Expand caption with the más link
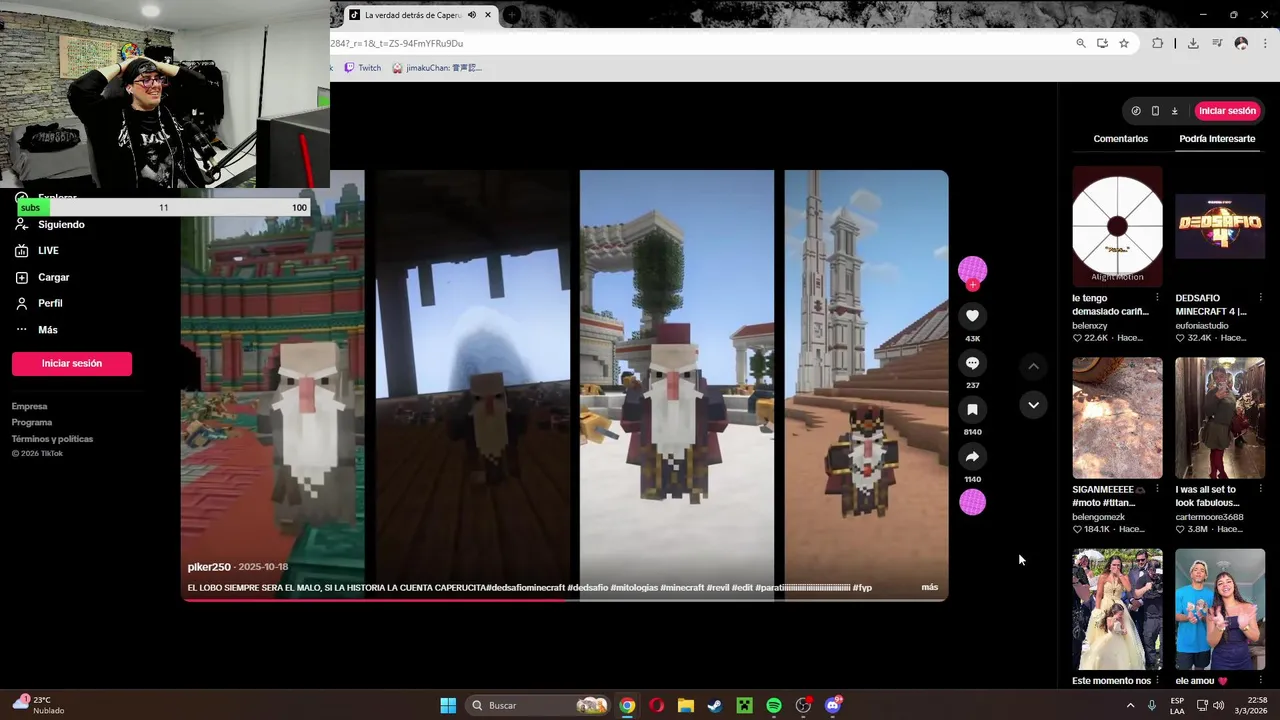Image resolution: width=1280 pixels, height=720 pixels. 930,587
